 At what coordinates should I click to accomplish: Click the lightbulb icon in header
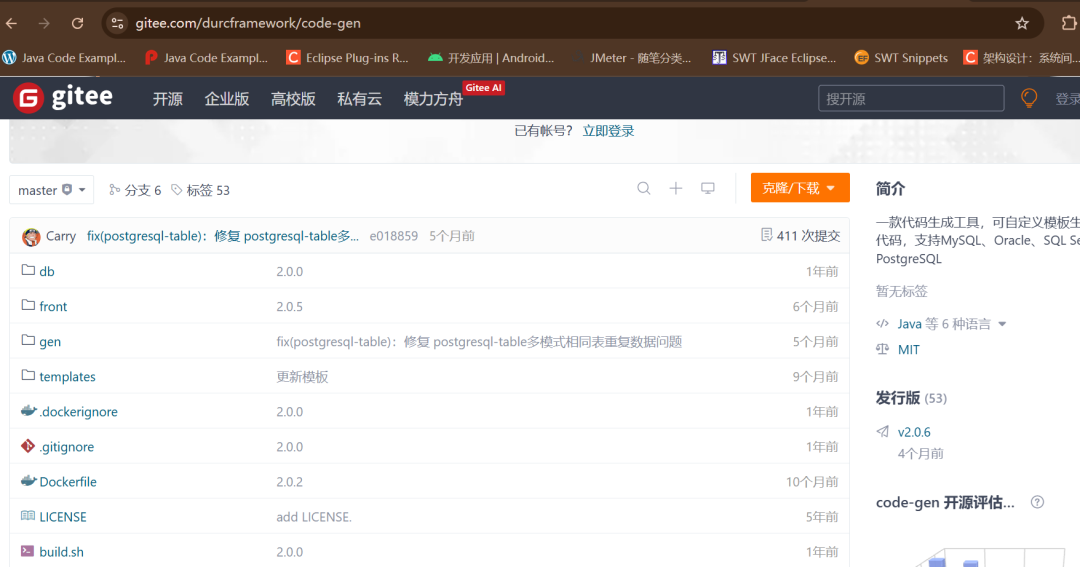tap(1029, 99)
